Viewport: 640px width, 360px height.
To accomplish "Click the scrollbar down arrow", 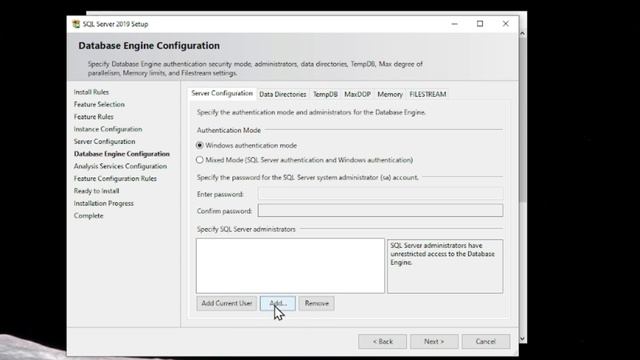I will 522,339.
